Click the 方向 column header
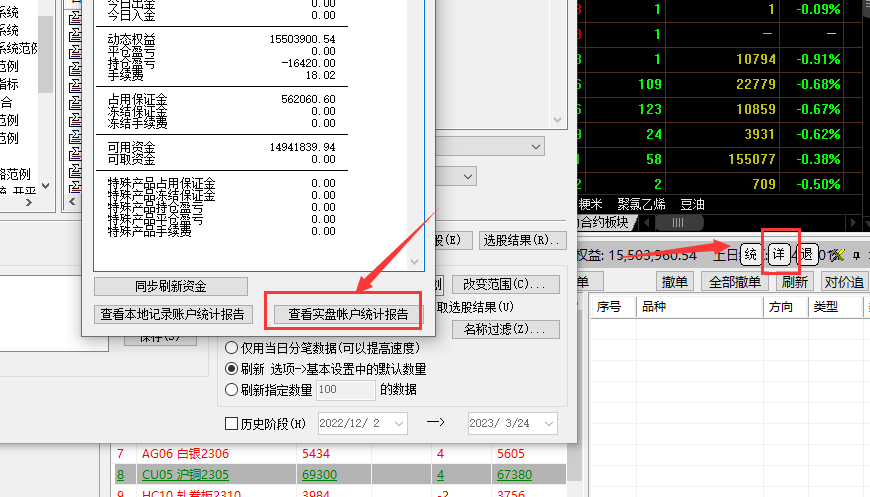Image resolution: width=870 pixels, height=497 pixels. [786, 307]
